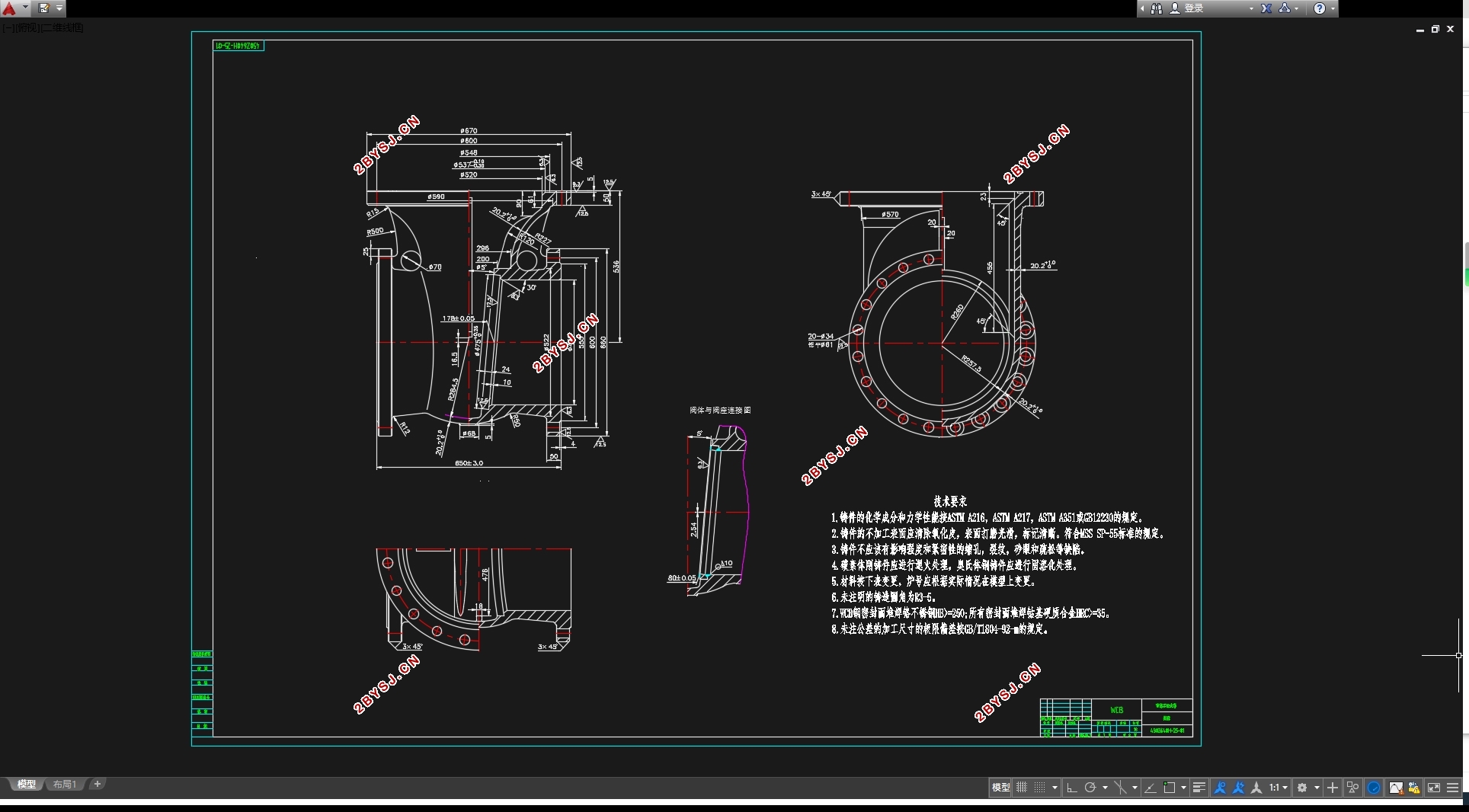
Task: Toggle 2D object snap
Action: pyautogui.click(x=1170, y=788)
